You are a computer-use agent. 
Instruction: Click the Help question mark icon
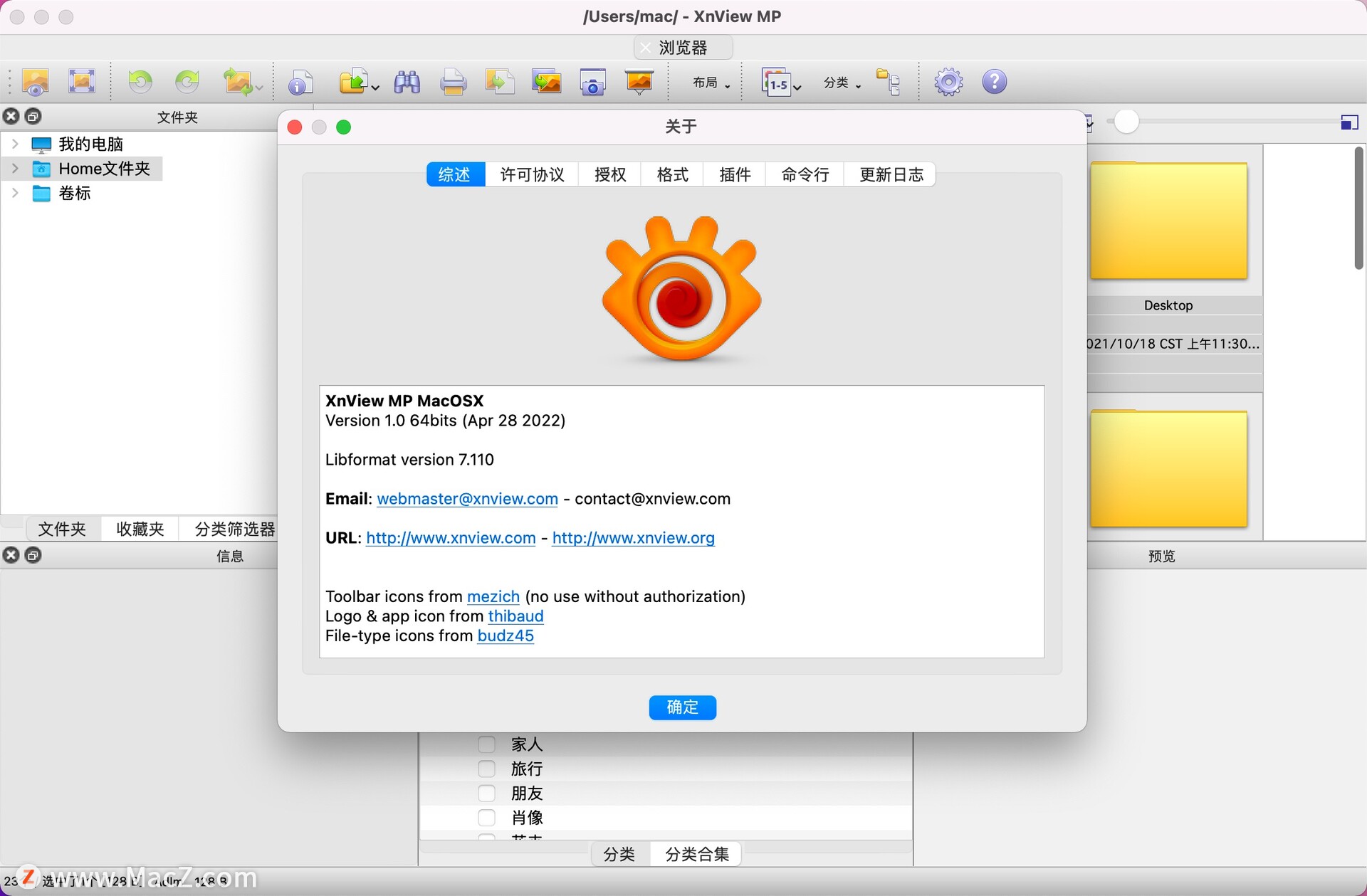coord(994,81)
